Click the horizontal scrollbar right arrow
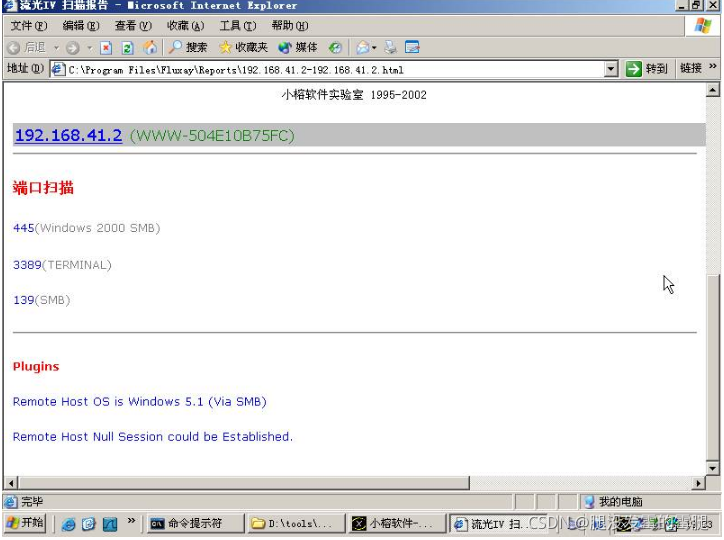The image size is (724, 540). (x=699, y=483)
